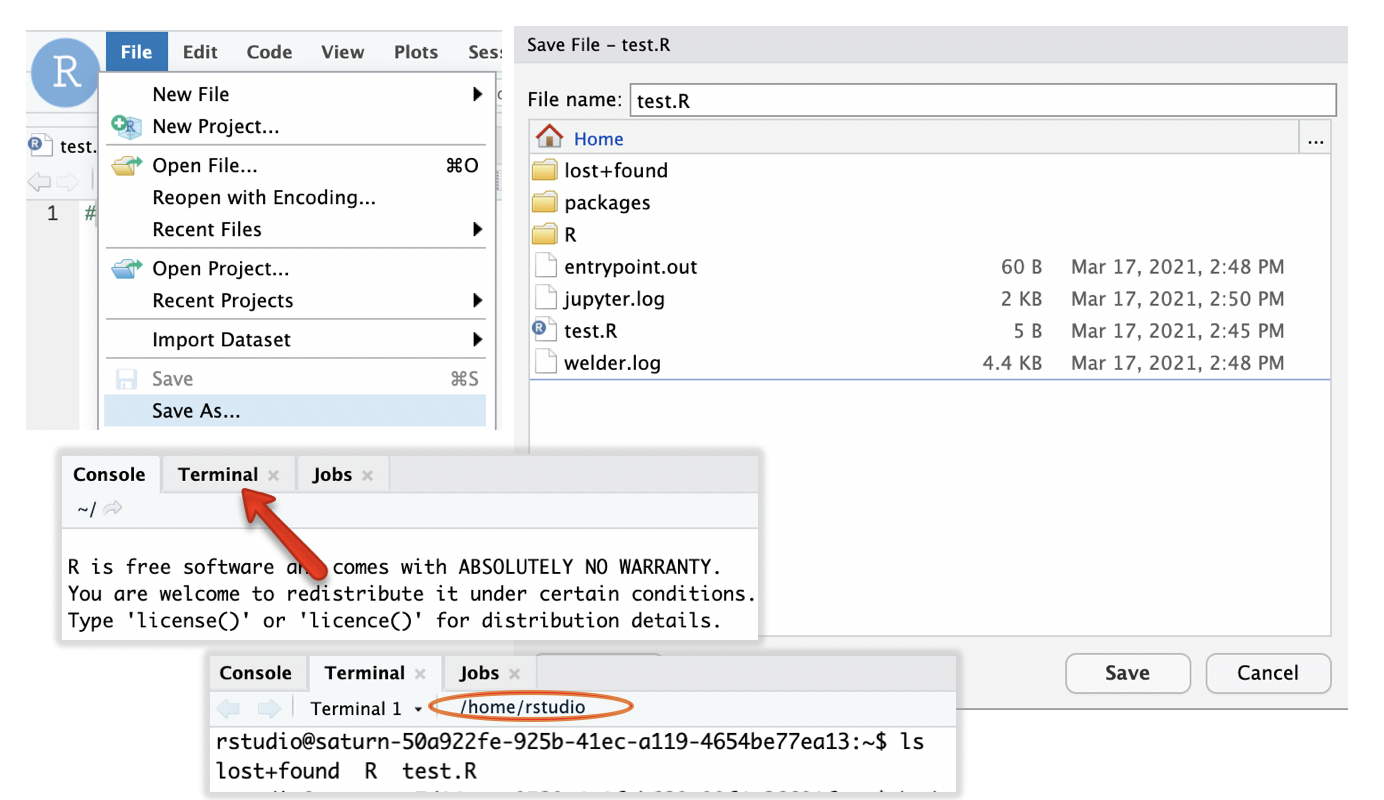Click the greyed-out Save menu entry
1384x800 pixels.
point(295,379)
